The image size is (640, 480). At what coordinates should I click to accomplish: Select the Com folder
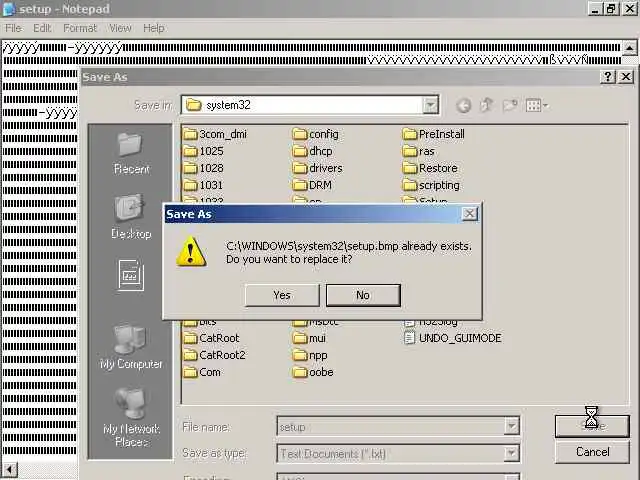[x=202, y=372]
